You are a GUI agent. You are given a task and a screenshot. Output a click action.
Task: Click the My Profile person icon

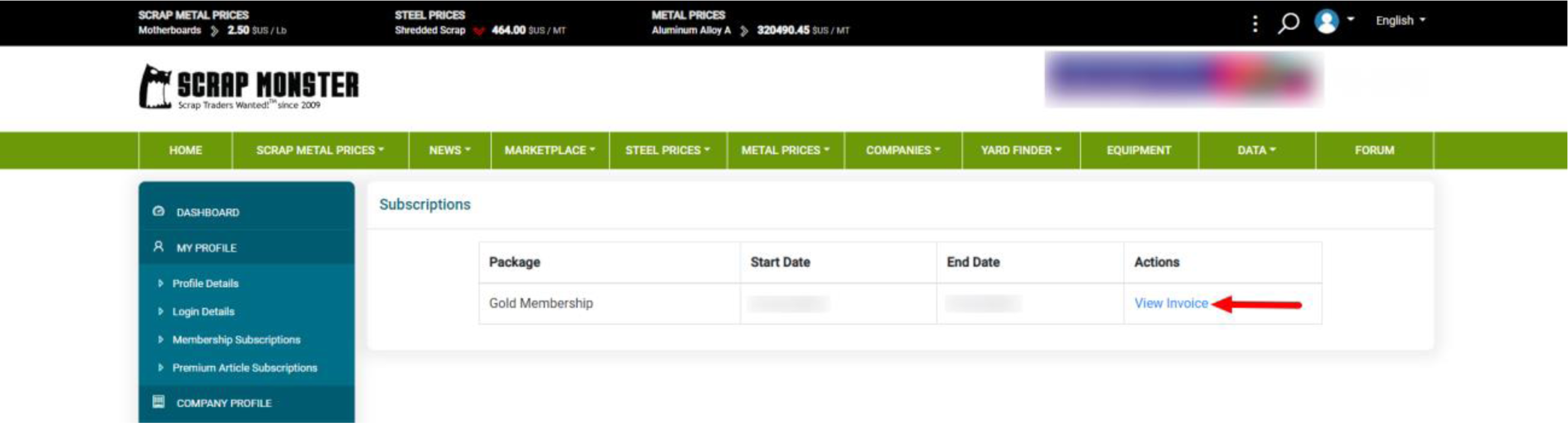click(158, 247)
